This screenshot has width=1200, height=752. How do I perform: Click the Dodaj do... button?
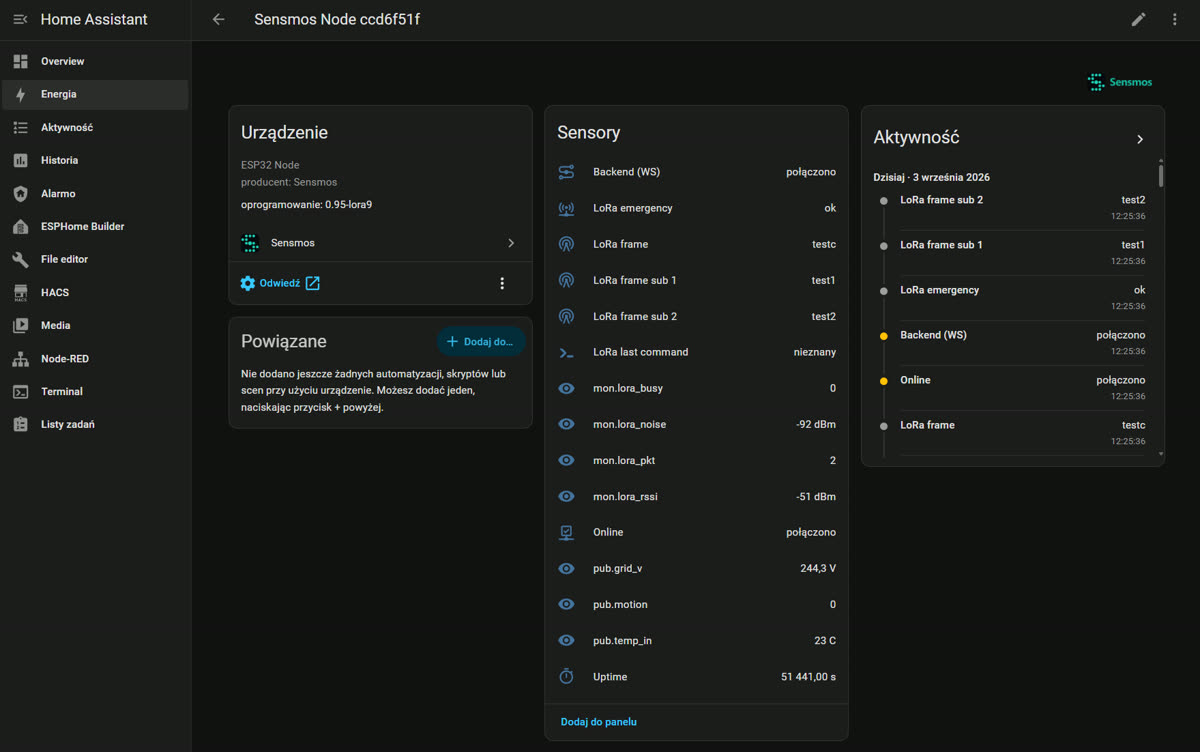tap(481, 342)
